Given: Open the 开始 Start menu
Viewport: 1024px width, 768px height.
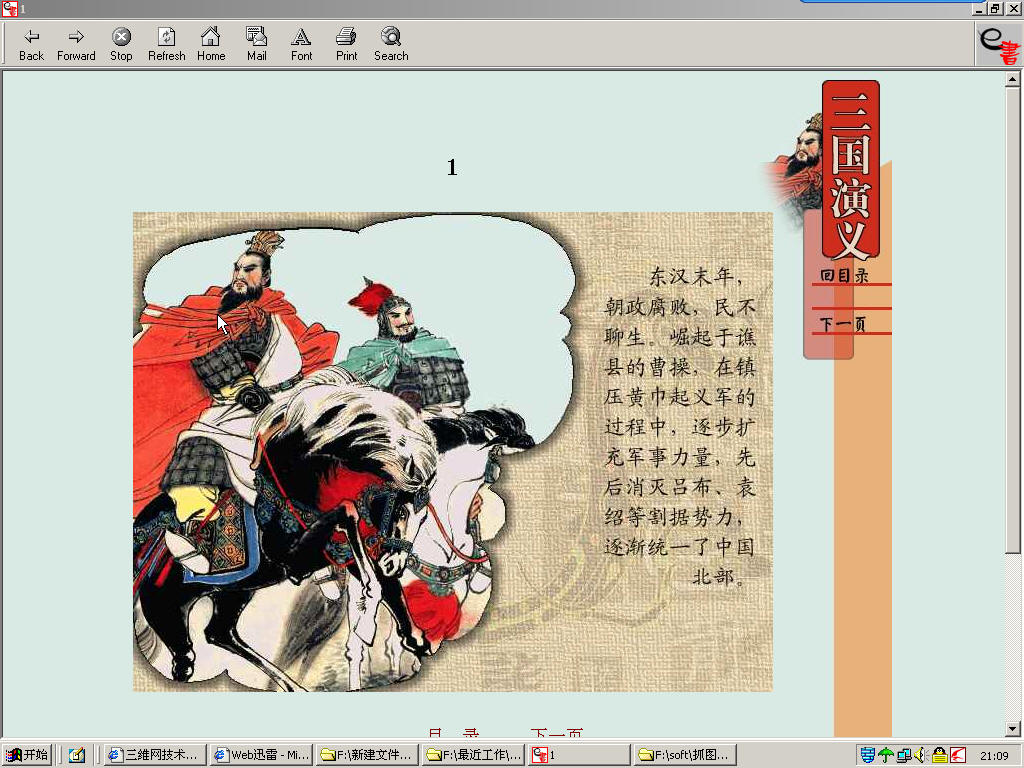Looking at the screenshot, I should click(27, 755).
